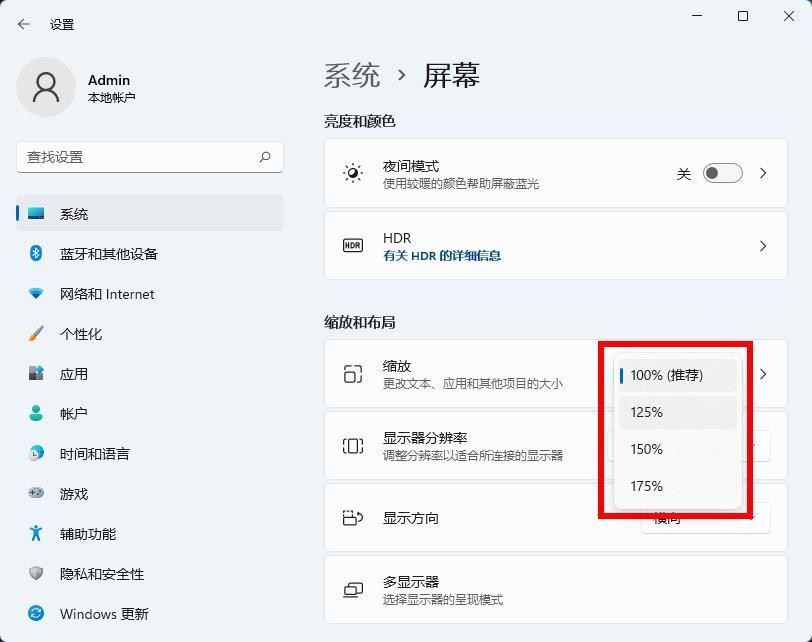Open 时间和语言 clock icon

point(36,454)
